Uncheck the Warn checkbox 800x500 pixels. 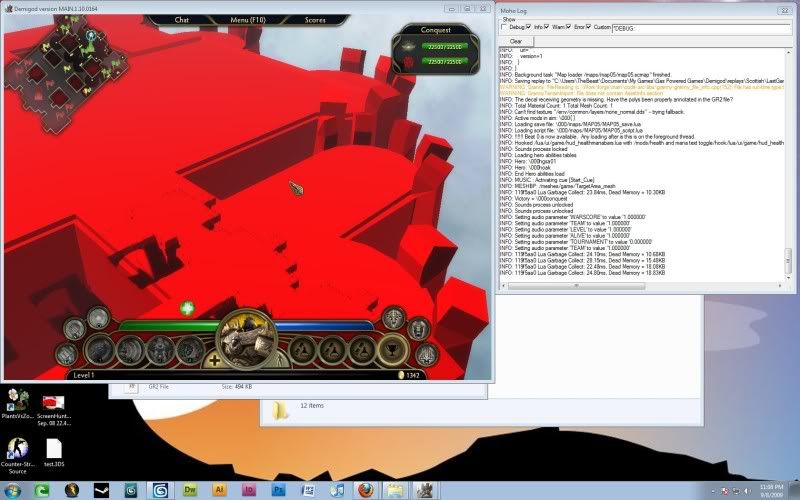546,27
